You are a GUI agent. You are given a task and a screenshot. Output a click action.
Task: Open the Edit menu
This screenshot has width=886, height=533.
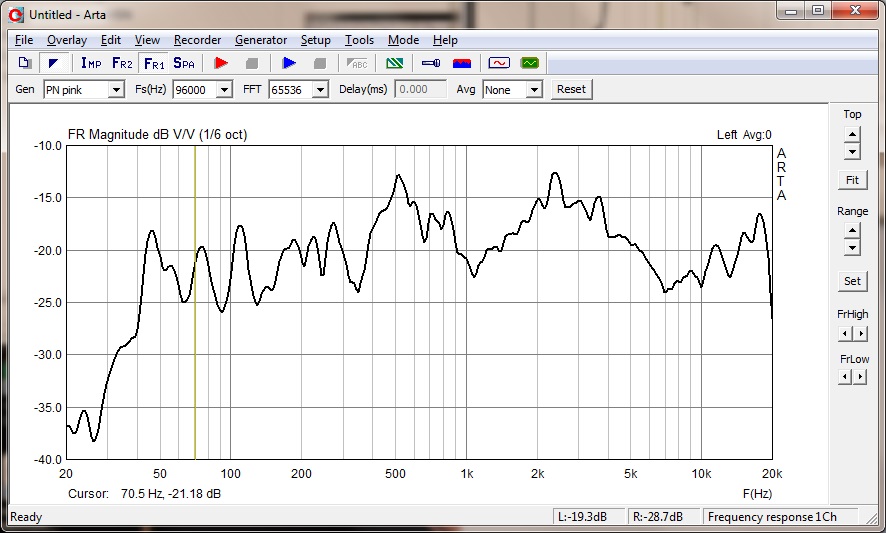111,40
